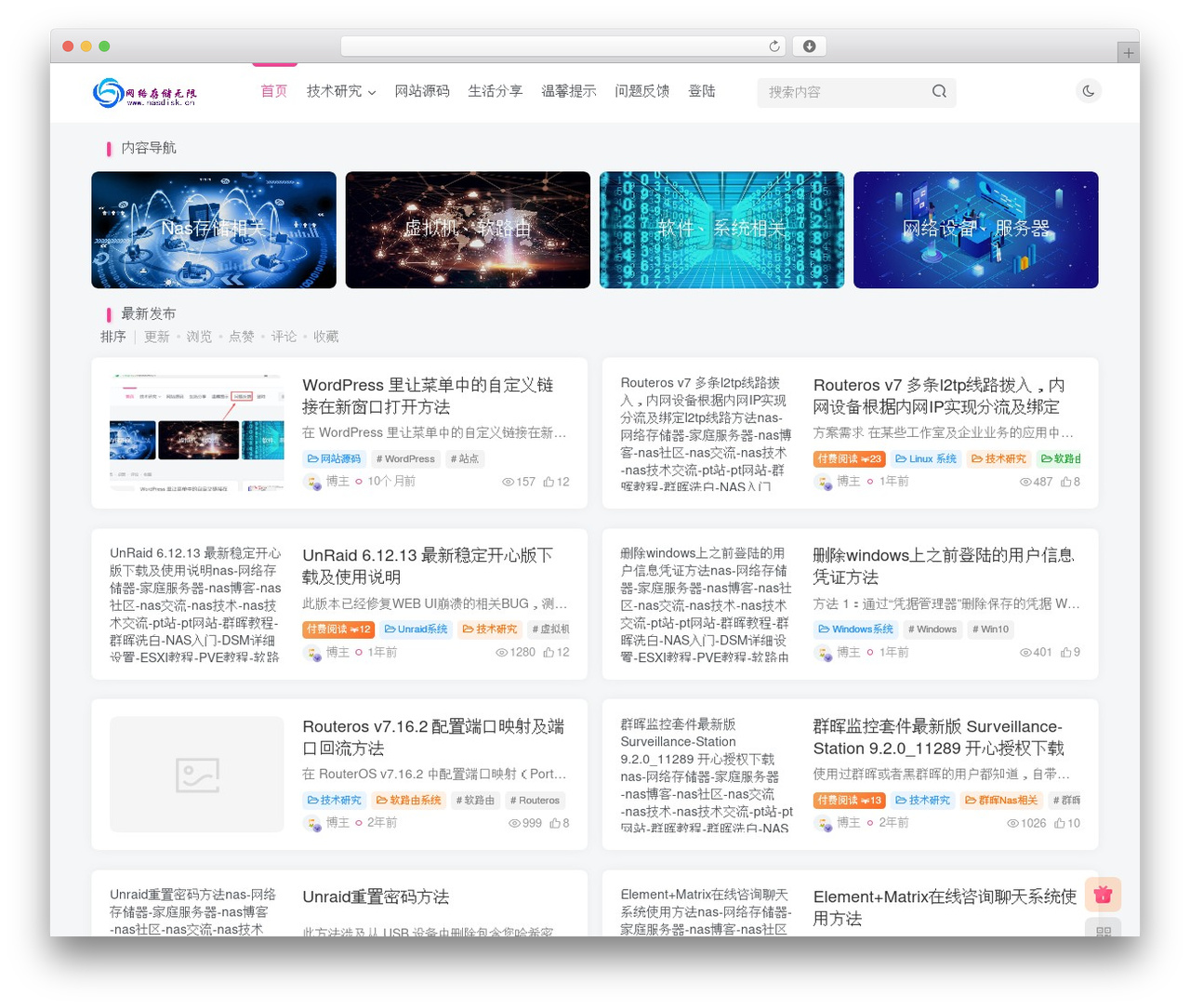This screenshot has width=1190, height=1008.
Task: Open 网站源码 menu item
Action: [x=422, y=91]
